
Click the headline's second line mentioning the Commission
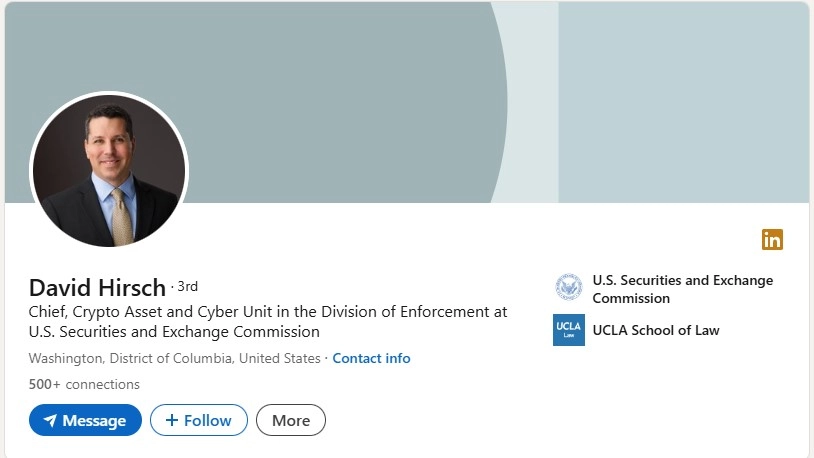click(174, 331)
